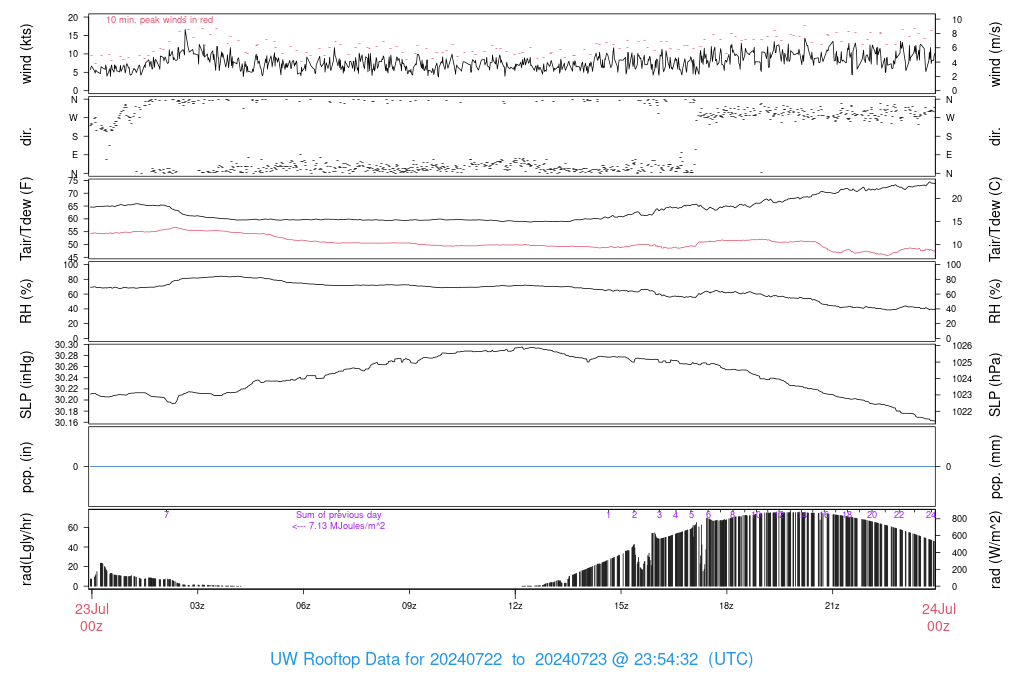This screenshot has width=1024, height=700.
Task: Click the 7.13 MJoules/m^2 value text
Action: coord(339,526)
